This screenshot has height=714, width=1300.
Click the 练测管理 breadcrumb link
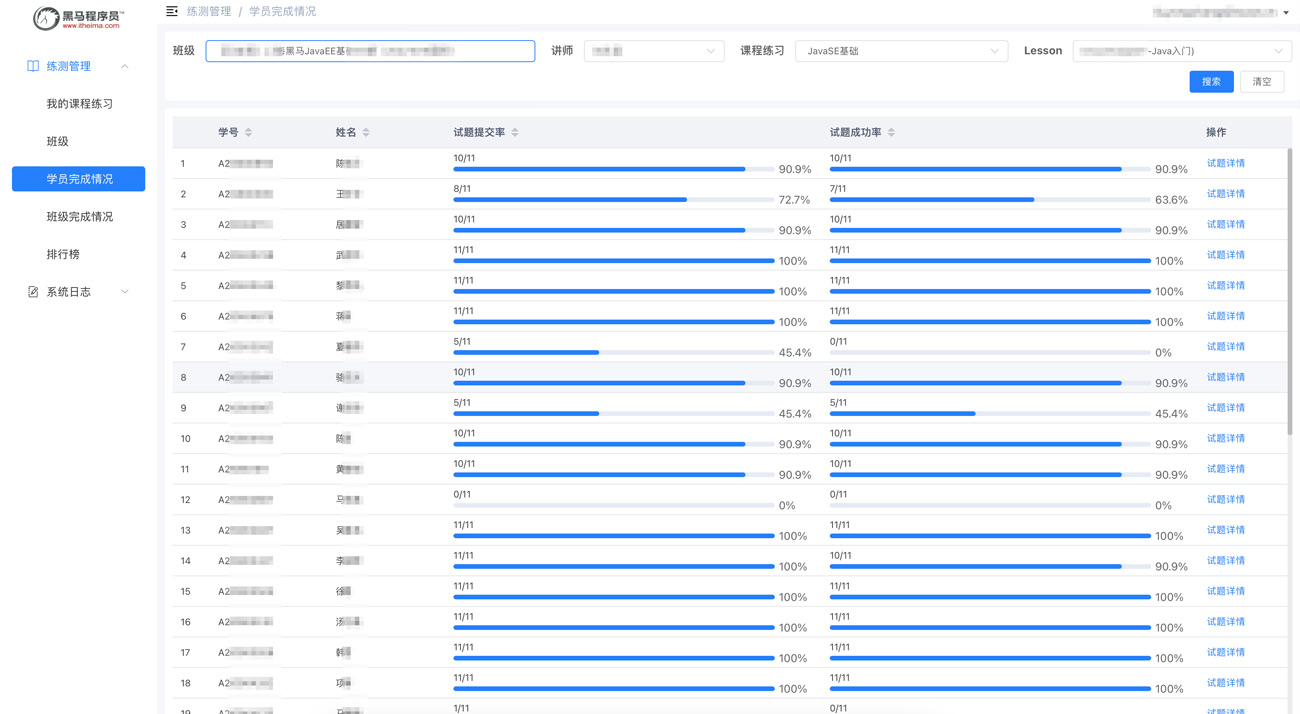208,11
